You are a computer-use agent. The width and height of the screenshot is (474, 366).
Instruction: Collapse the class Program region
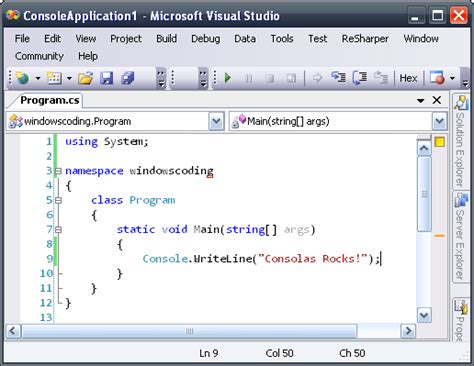tap(58, 200)
